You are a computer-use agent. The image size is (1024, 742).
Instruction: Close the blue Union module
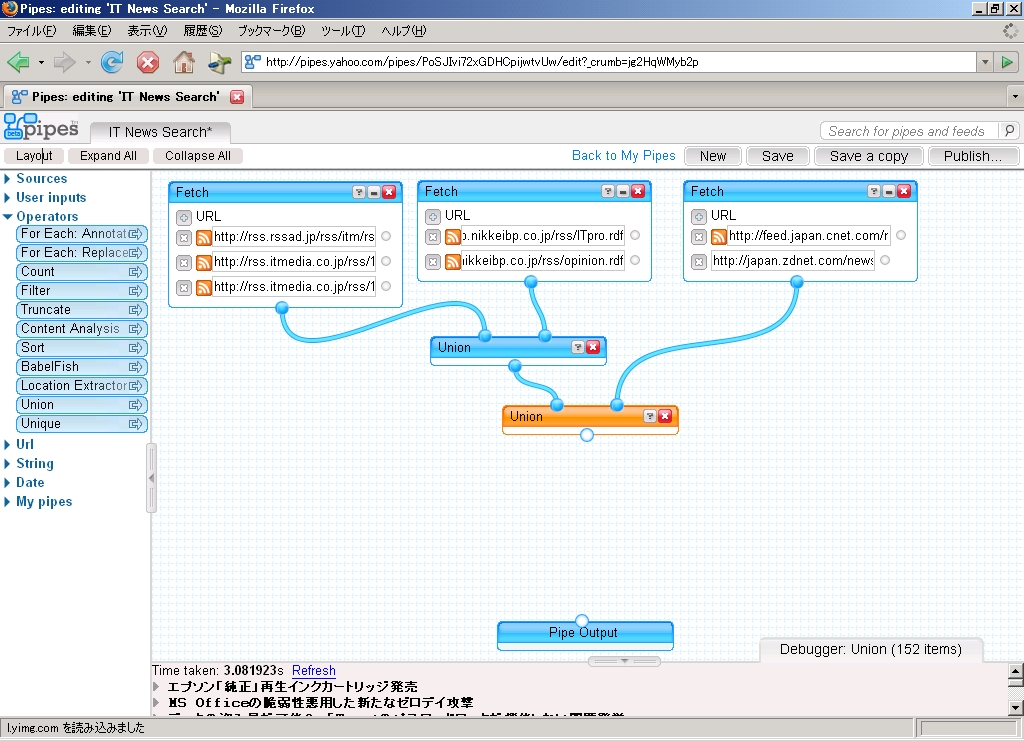click(593, 347)
